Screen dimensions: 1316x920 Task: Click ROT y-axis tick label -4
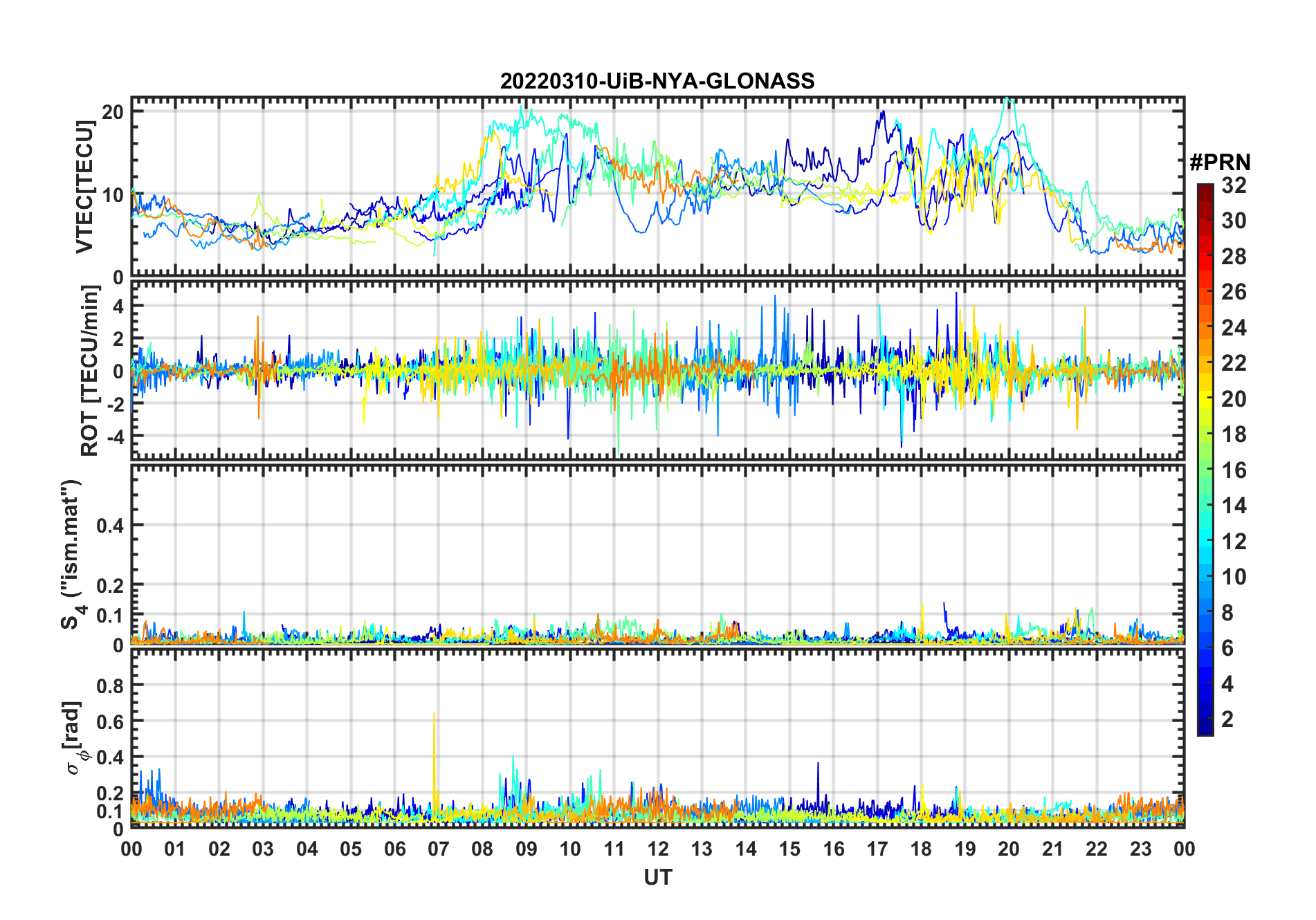[115, 437]
